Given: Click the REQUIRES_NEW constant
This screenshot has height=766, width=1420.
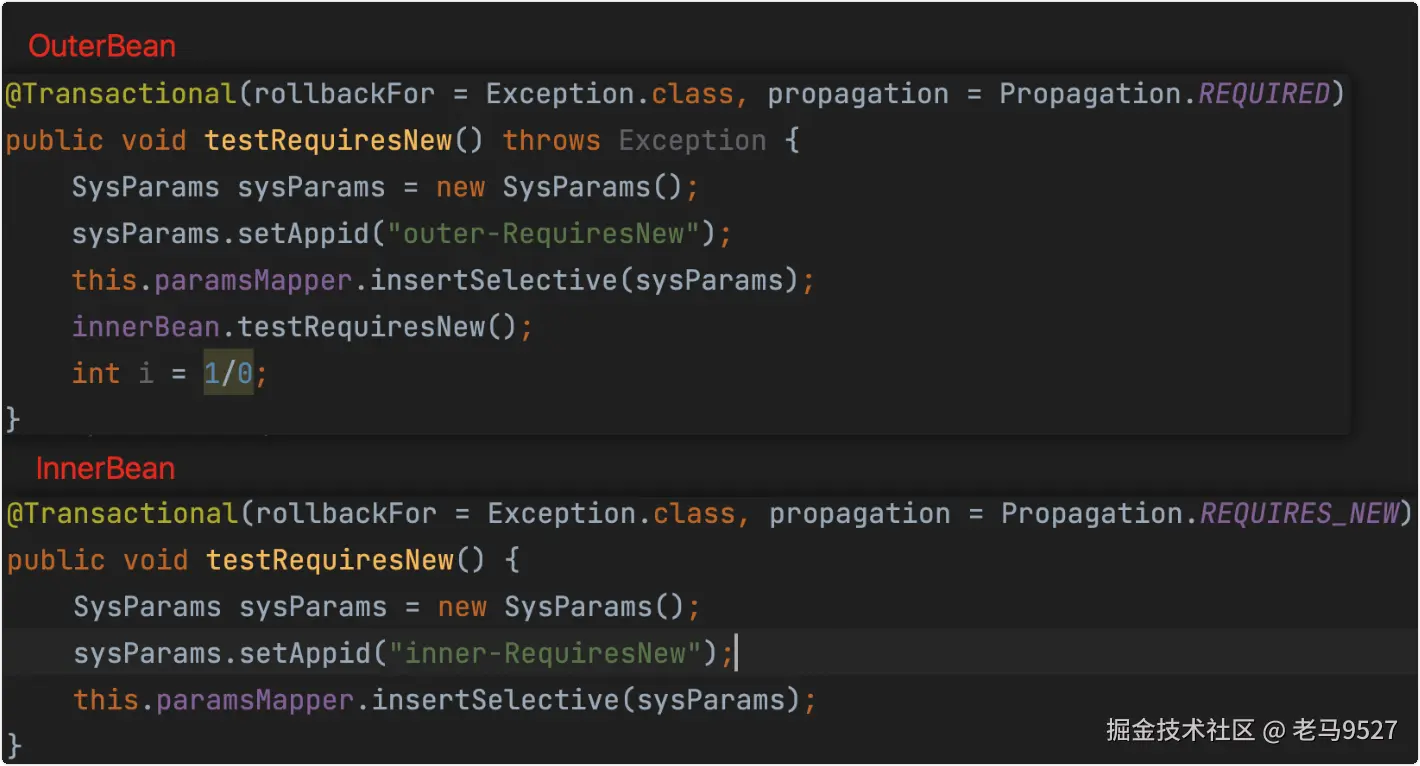Looking at the screenshot, I should [1299, 514].
